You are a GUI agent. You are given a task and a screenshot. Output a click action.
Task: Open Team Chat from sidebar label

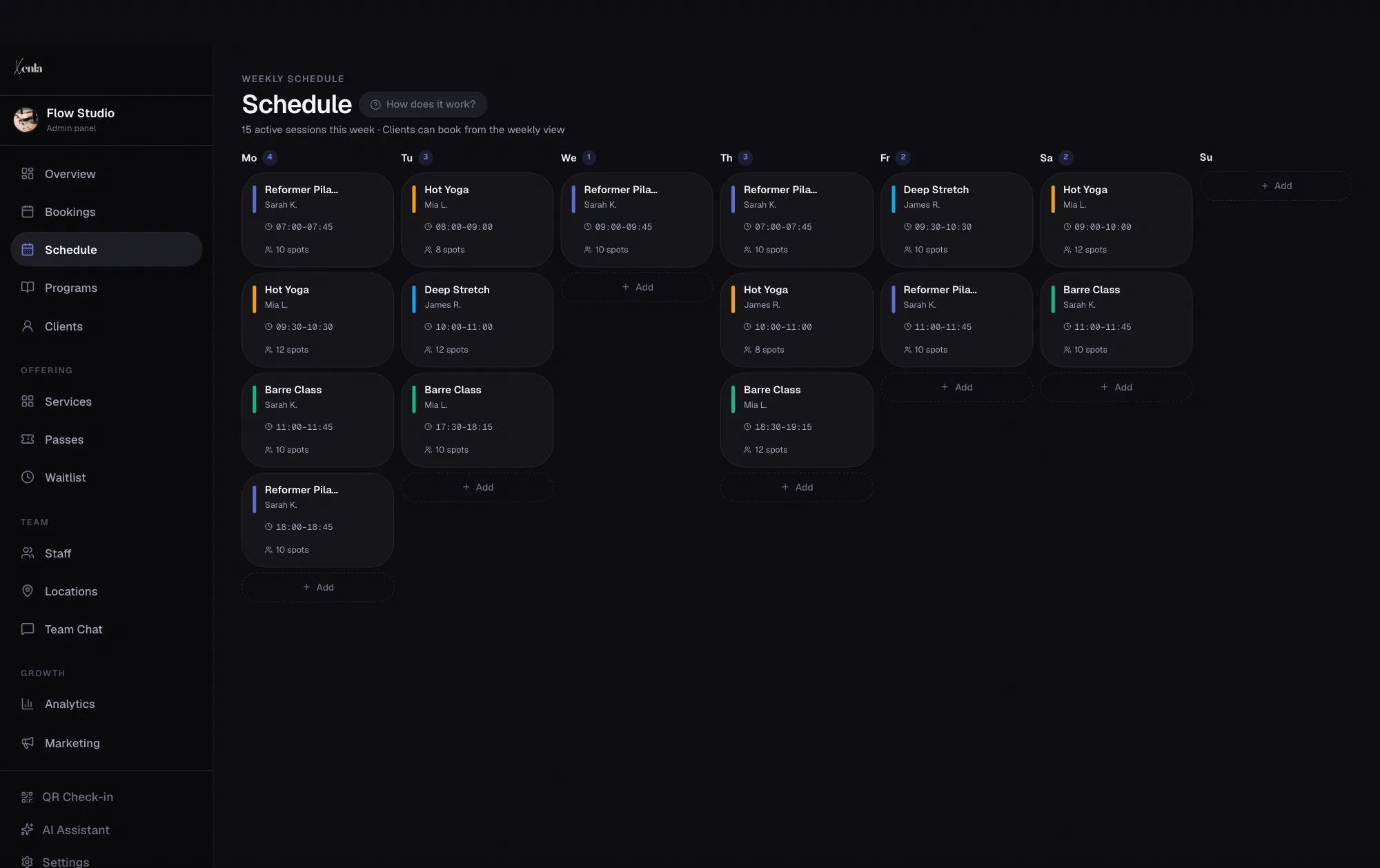74,629
